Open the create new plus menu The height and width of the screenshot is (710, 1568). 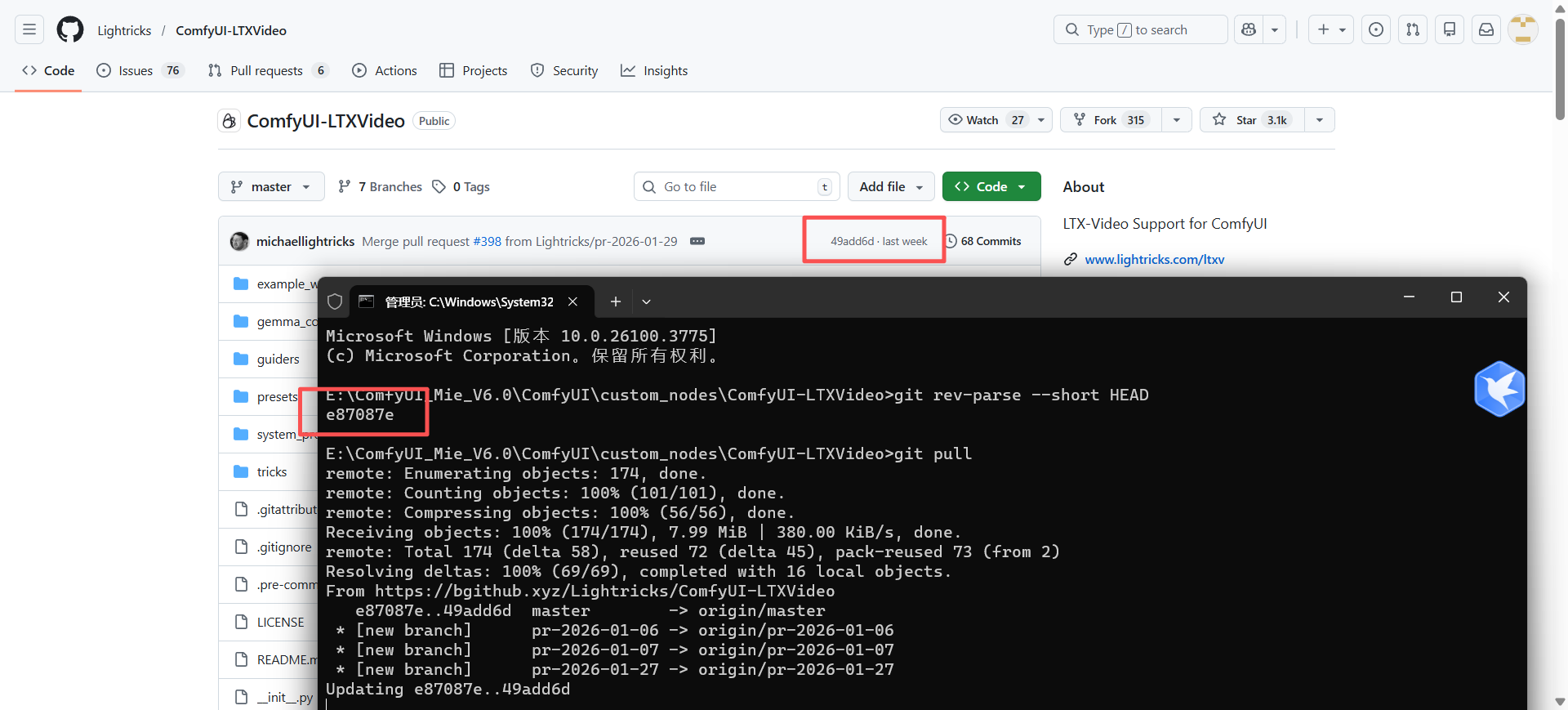[1331, 30]
